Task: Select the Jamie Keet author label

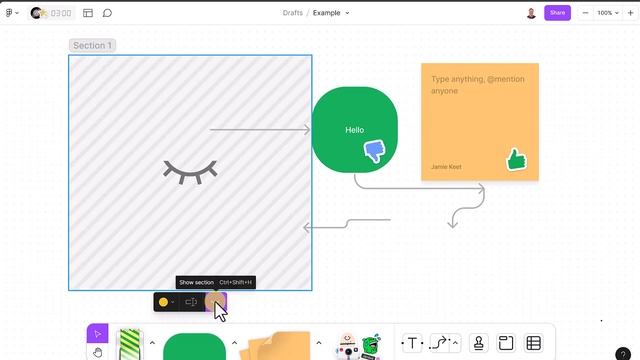Action: [446, 167]
